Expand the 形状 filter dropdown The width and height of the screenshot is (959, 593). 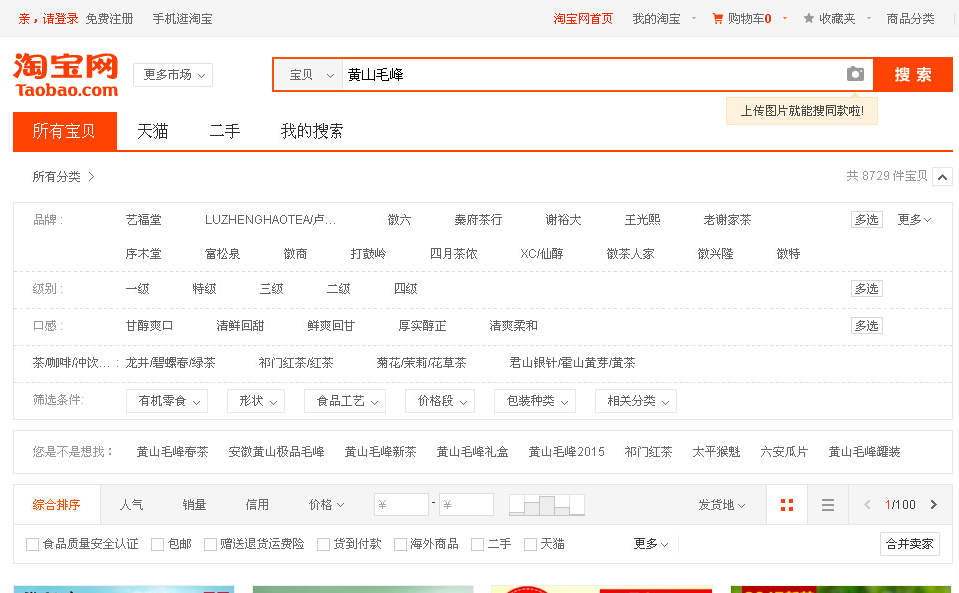coord(256,401)
